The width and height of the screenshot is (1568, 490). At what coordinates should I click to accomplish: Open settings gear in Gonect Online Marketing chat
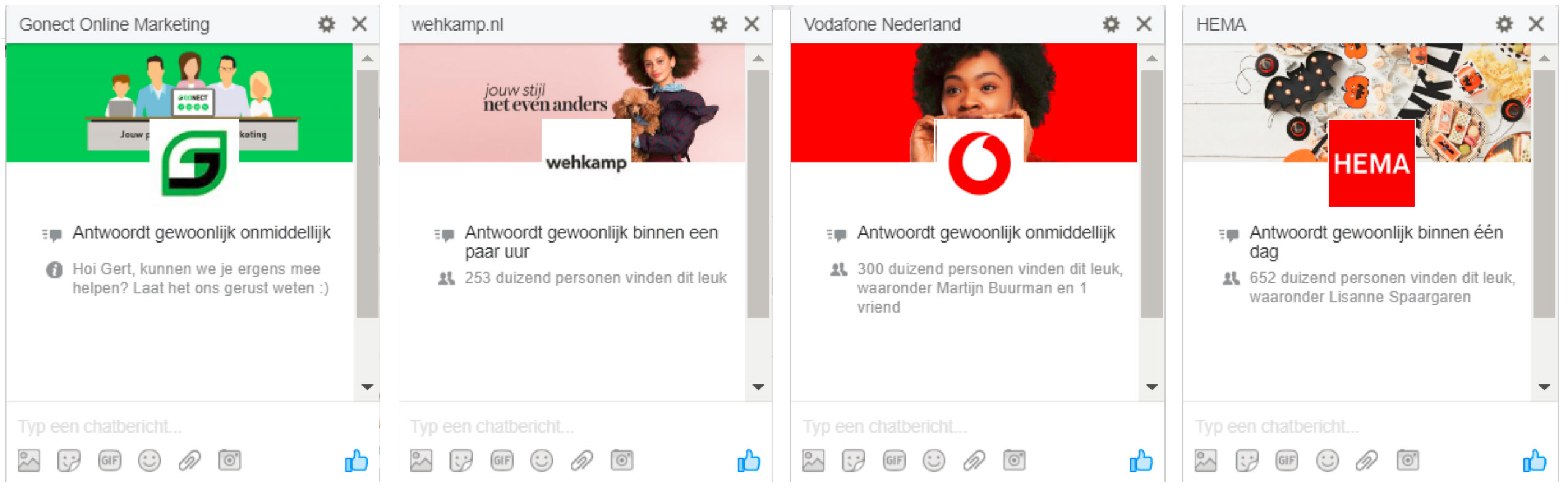click(327, 24)
